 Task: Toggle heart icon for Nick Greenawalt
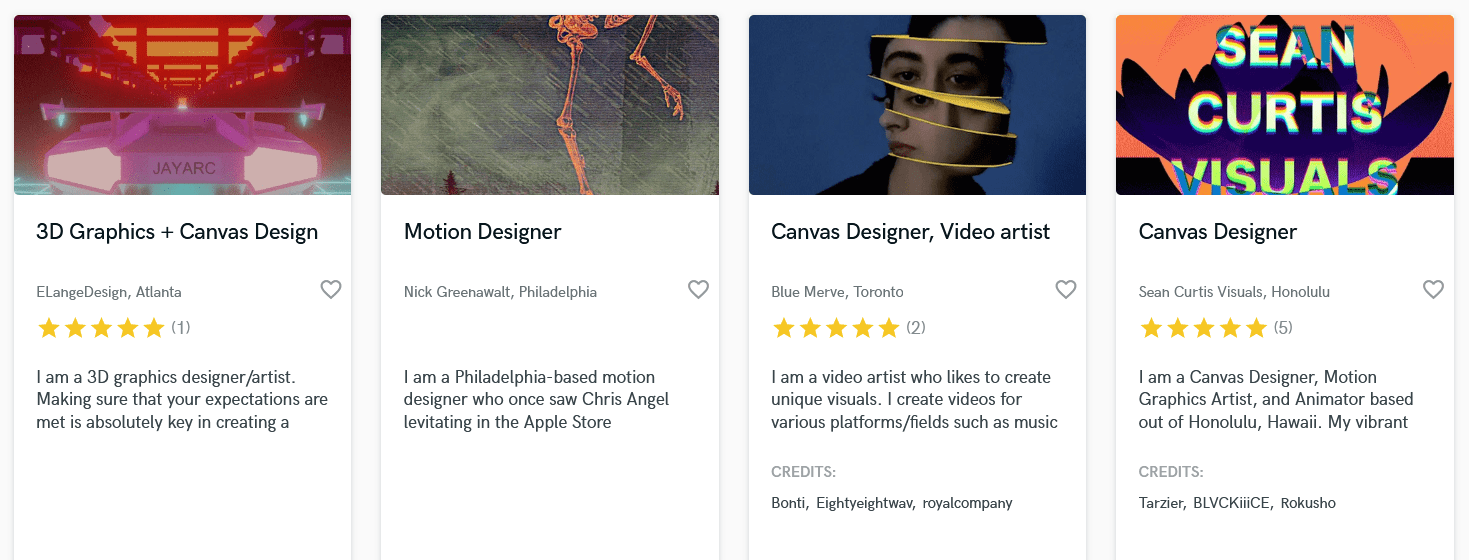coord(698,290)
